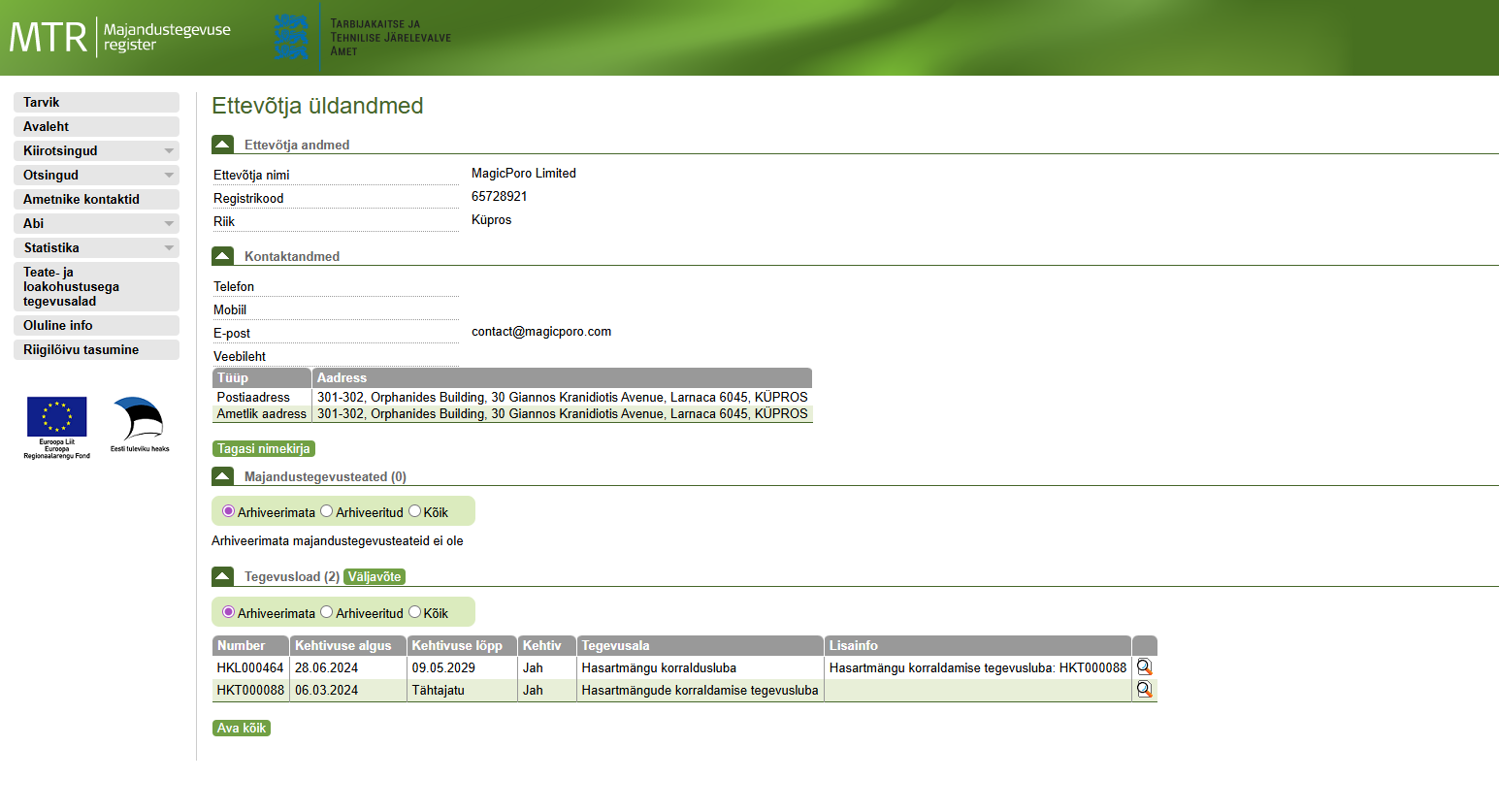1499x812 pixels.
Task: Open details for license HKL000464 magnifier icon
Action: click(1144, 667)
